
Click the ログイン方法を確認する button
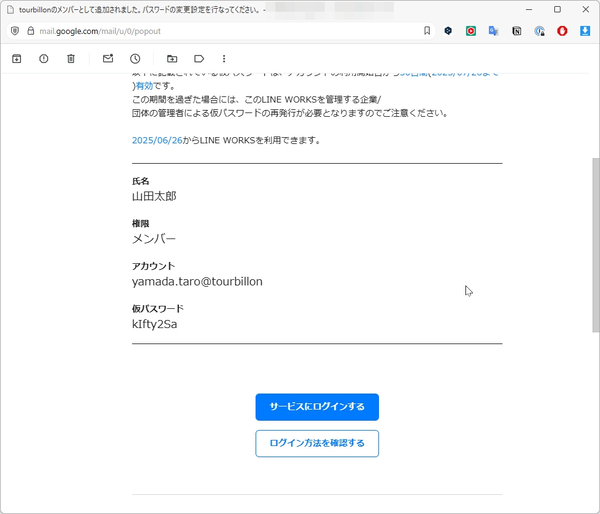coord(317,443)
